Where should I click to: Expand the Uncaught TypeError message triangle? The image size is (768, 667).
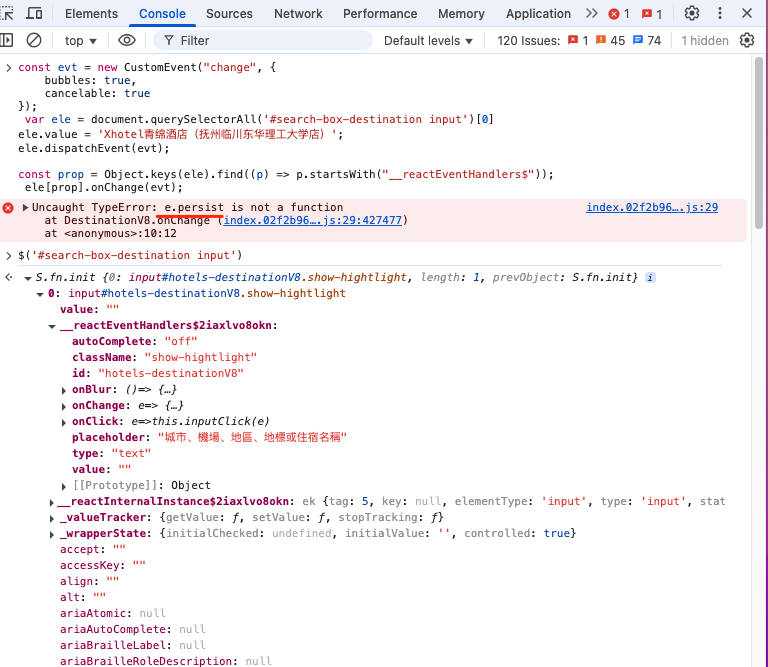pyautogui.click(x=25, y=207)
